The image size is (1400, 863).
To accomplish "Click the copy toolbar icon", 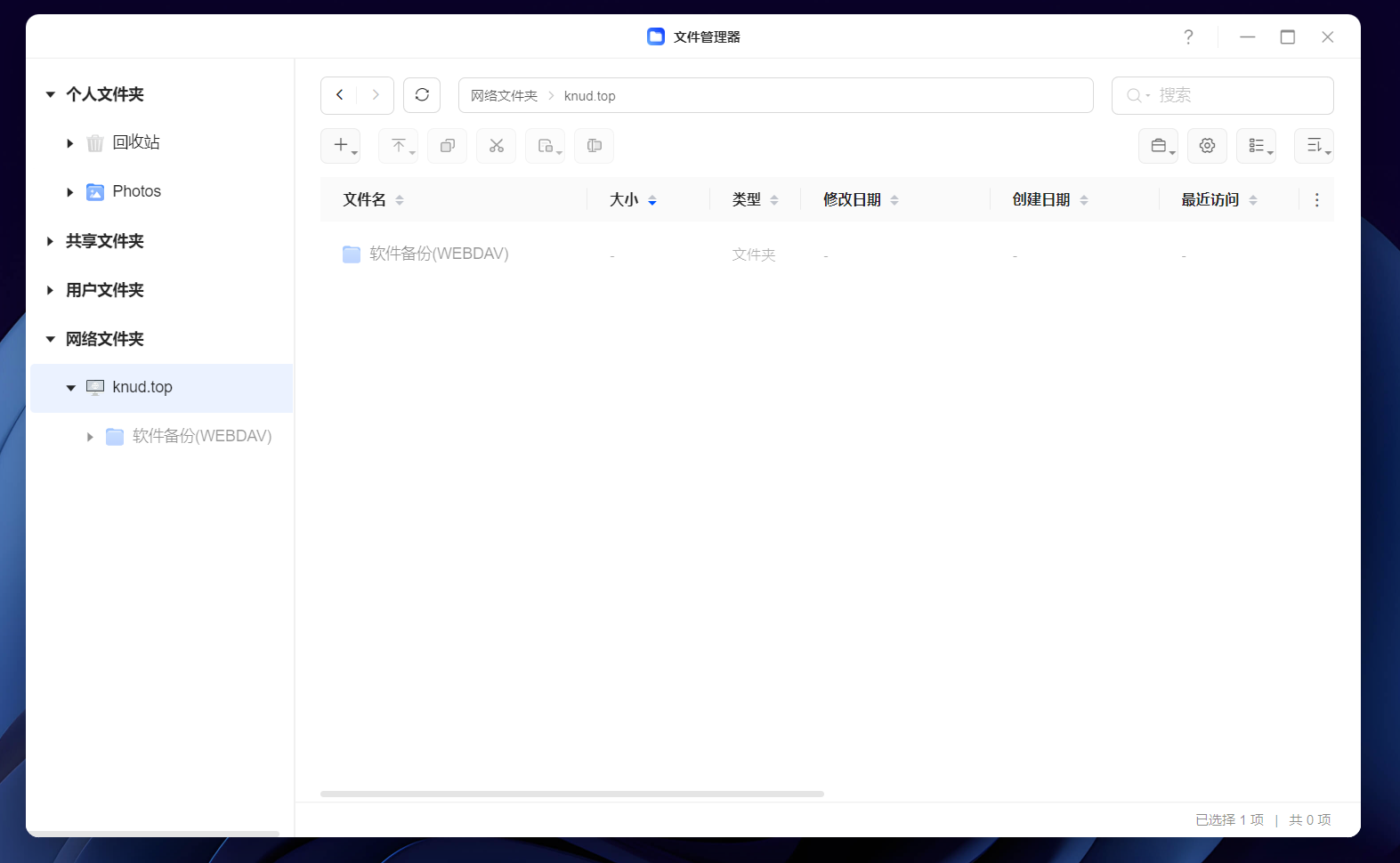I will click(447, 146).
